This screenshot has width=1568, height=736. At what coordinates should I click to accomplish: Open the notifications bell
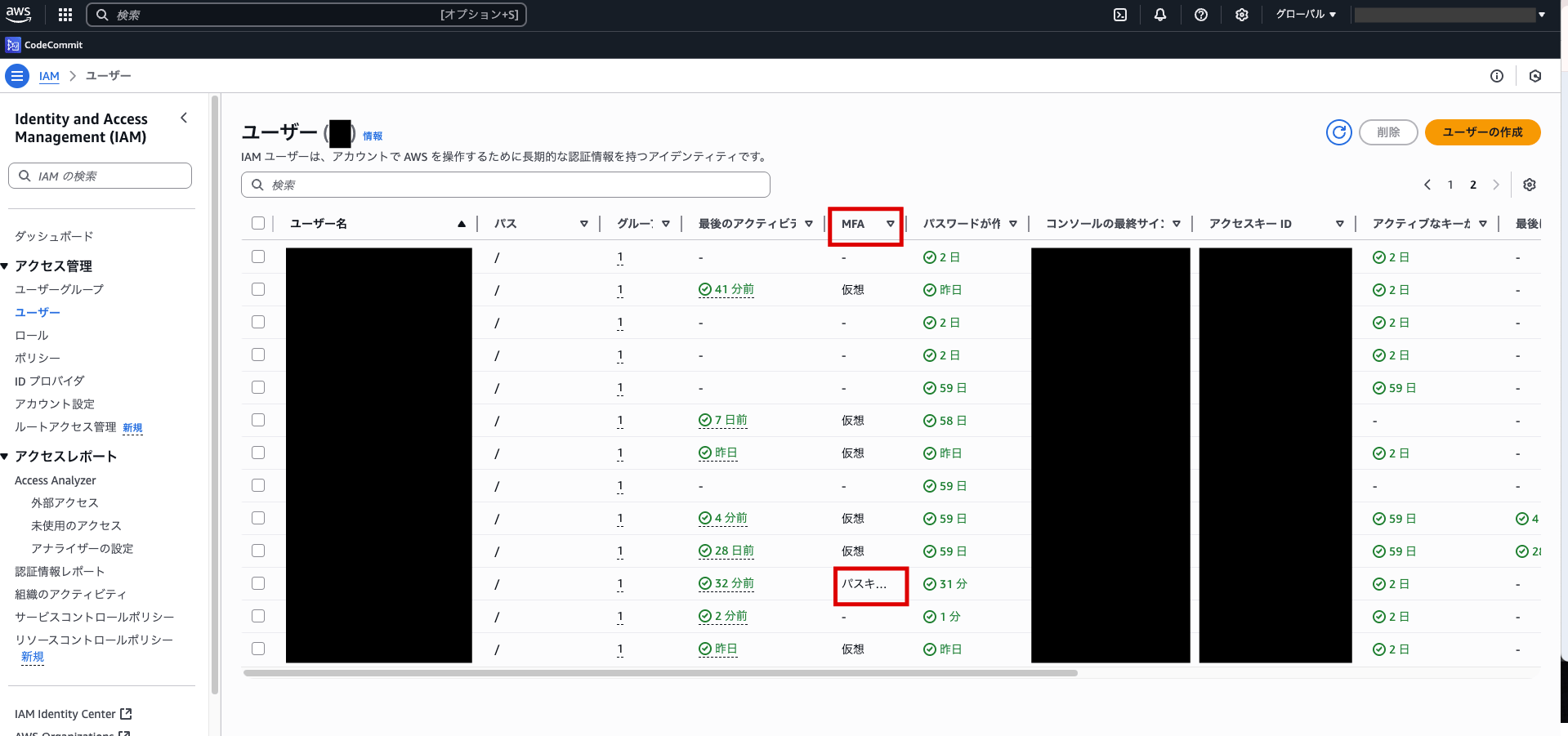(1160, 15)
